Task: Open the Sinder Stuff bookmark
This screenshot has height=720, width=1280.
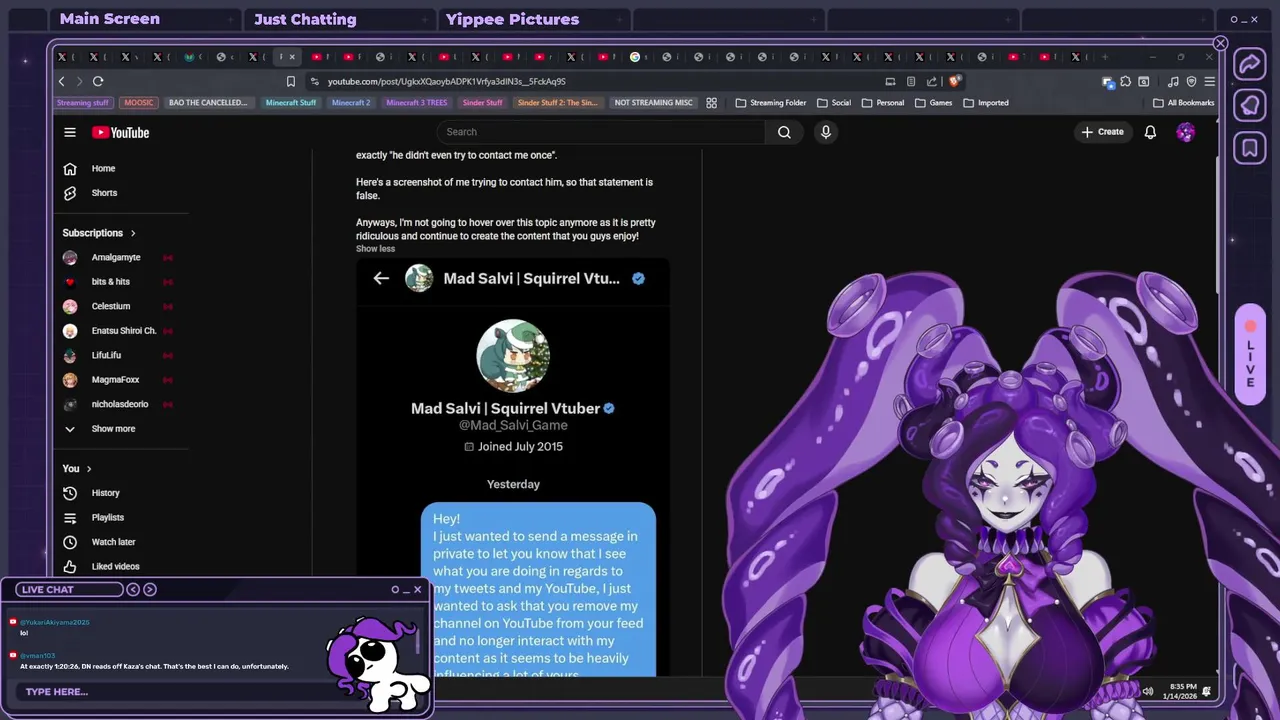Action: [482, 103]
